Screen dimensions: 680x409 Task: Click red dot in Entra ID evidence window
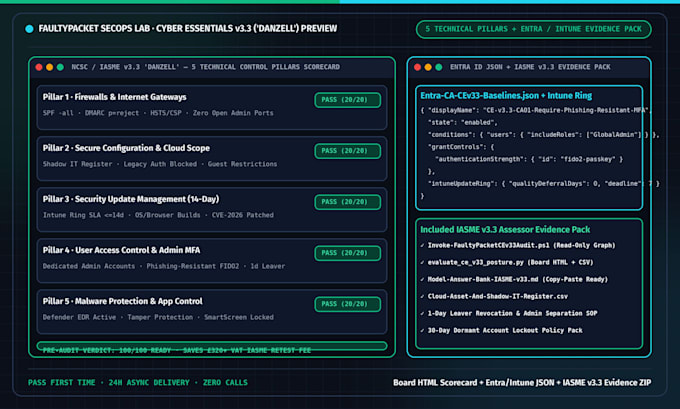[x=418, y=67]
